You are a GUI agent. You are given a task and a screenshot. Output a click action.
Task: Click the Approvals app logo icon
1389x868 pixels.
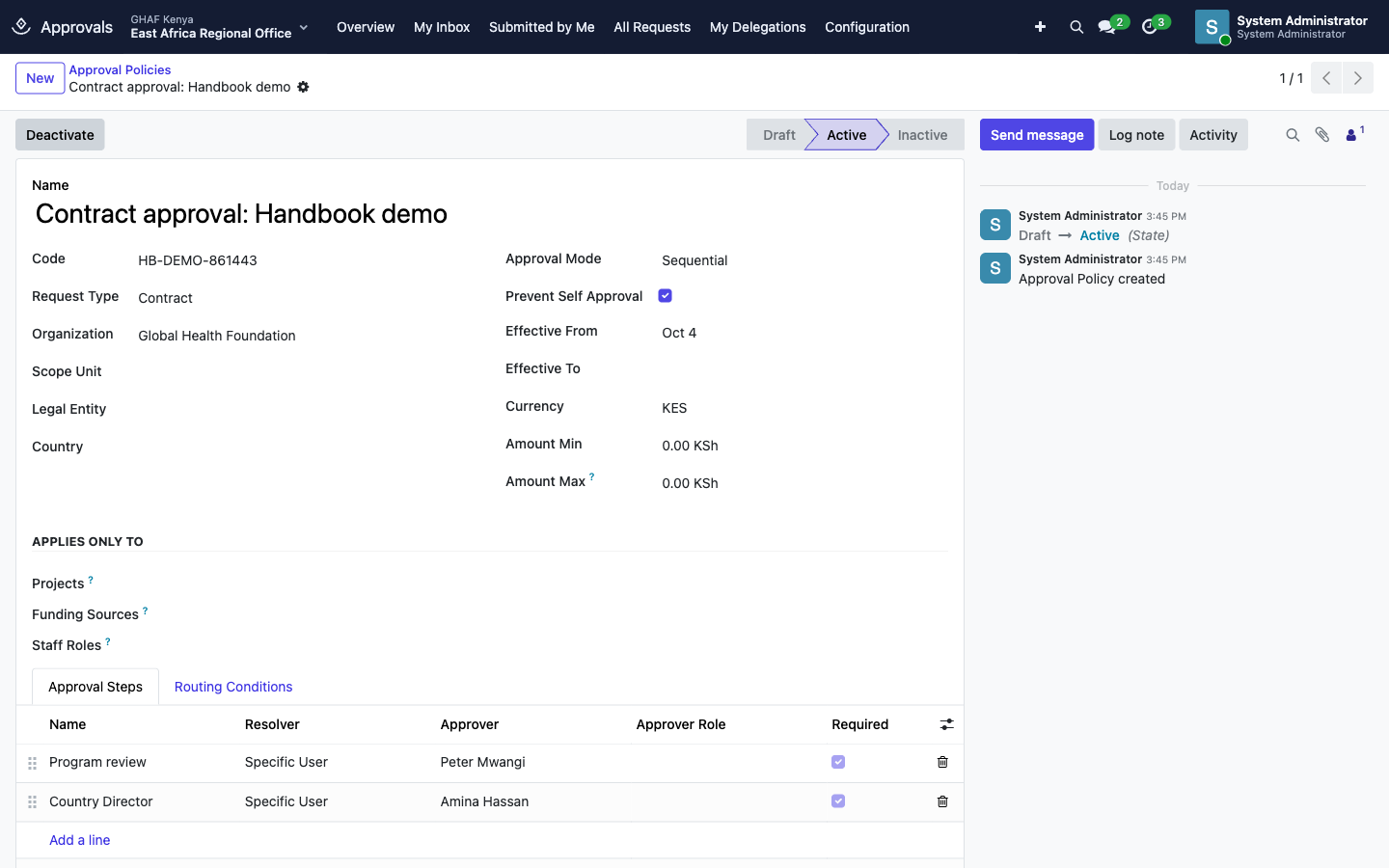(x=21, y=27)
